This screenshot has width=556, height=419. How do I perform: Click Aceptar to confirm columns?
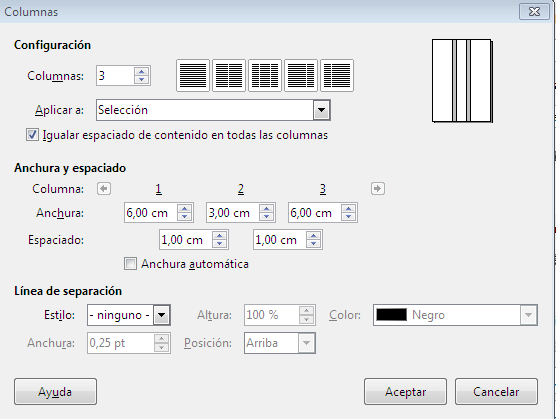pyautogui.click(x=405, y=391)
